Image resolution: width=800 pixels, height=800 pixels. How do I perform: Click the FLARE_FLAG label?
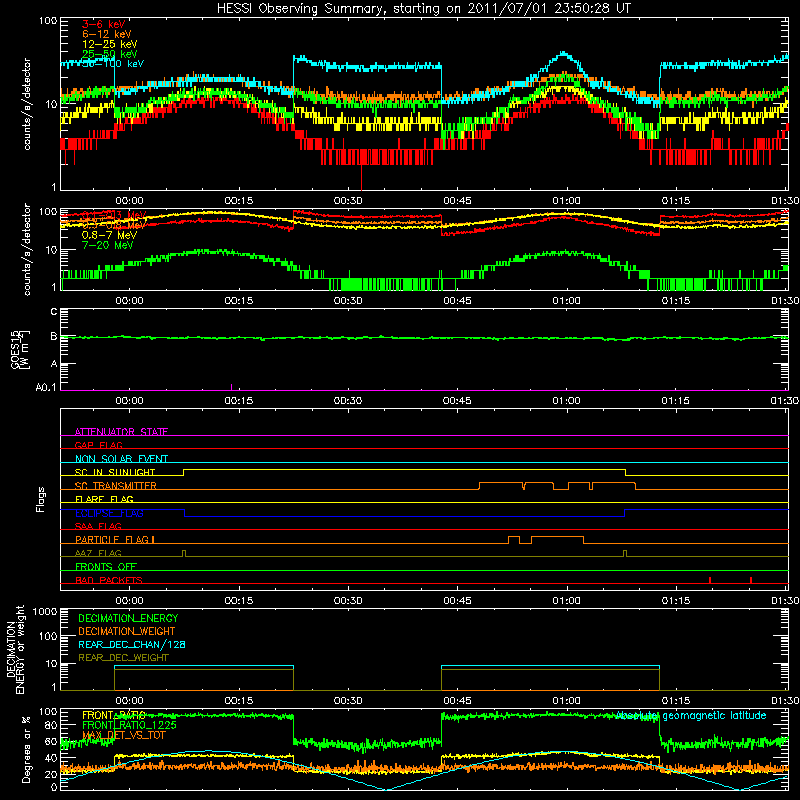coord(104,499)
